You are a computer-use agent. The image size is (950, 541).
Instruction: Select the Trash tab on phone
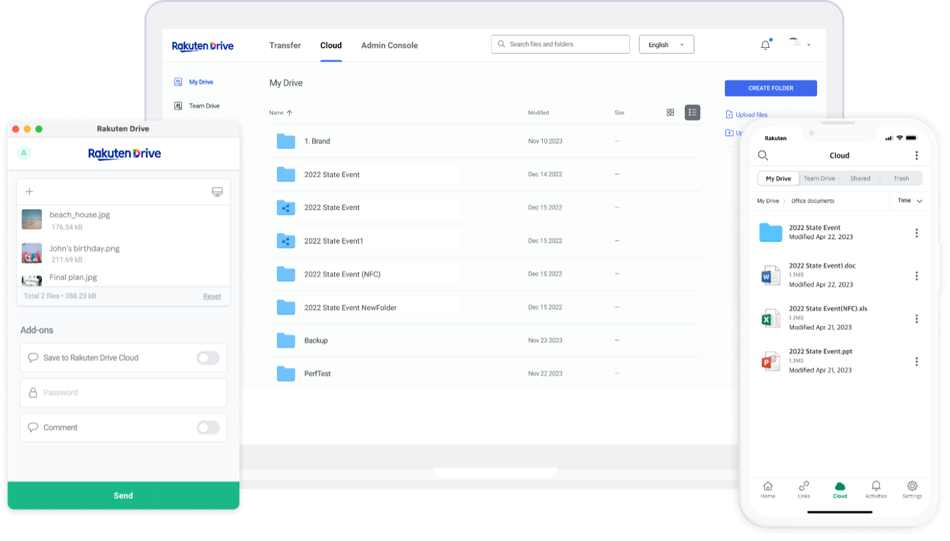point(901,179)
